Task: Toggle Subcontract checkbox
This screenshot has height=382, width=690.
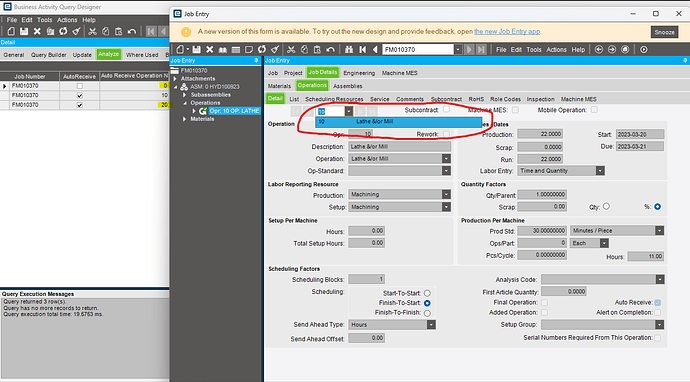Action: click(447, 109)
